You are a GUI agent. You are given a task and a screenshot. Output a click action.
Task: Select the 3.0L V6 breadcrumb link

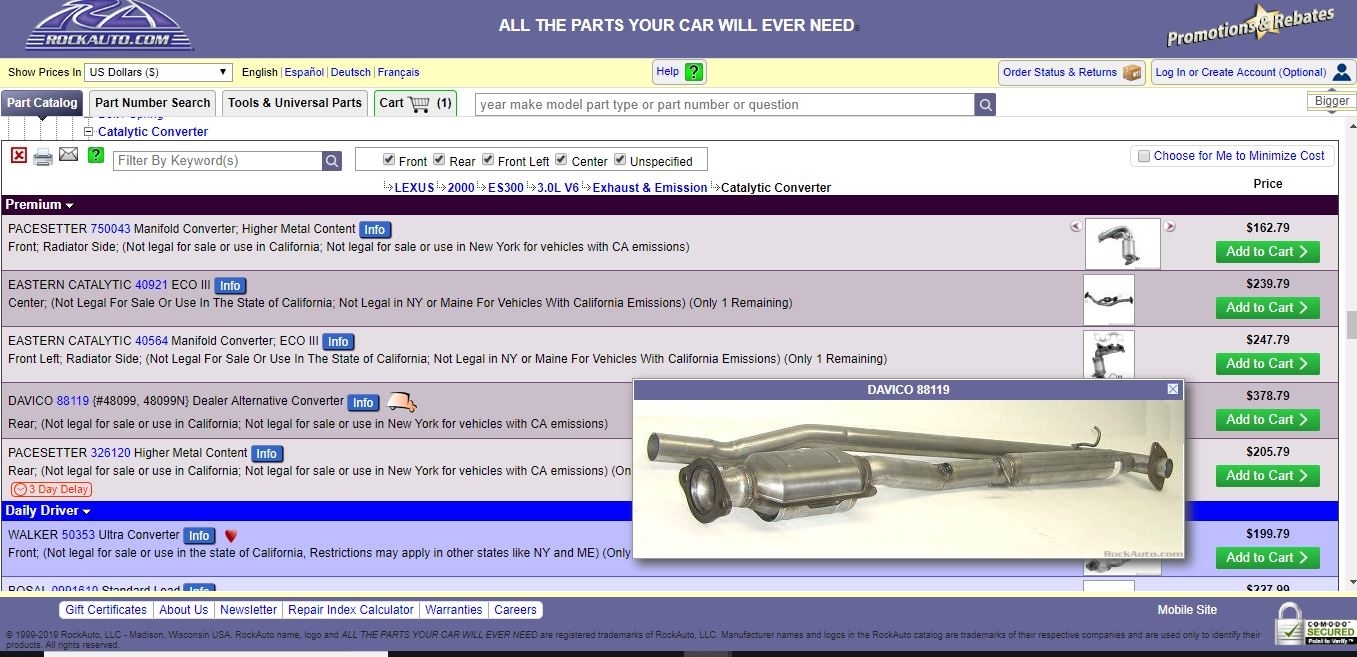pos(558,188)
